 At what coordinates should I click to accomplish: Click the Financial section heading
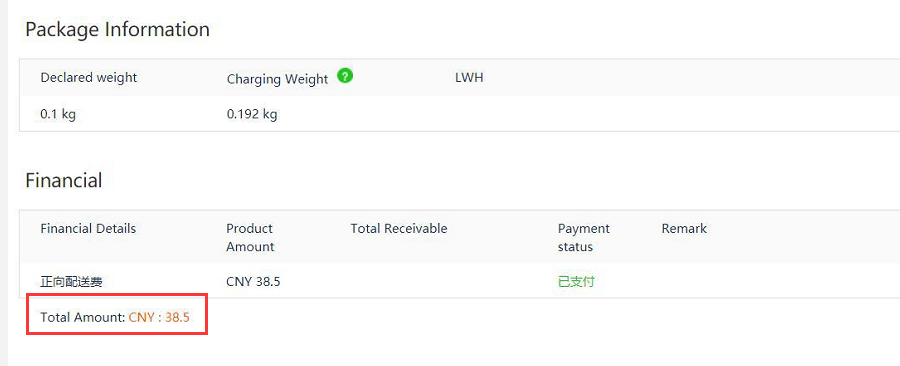(64, 180)
